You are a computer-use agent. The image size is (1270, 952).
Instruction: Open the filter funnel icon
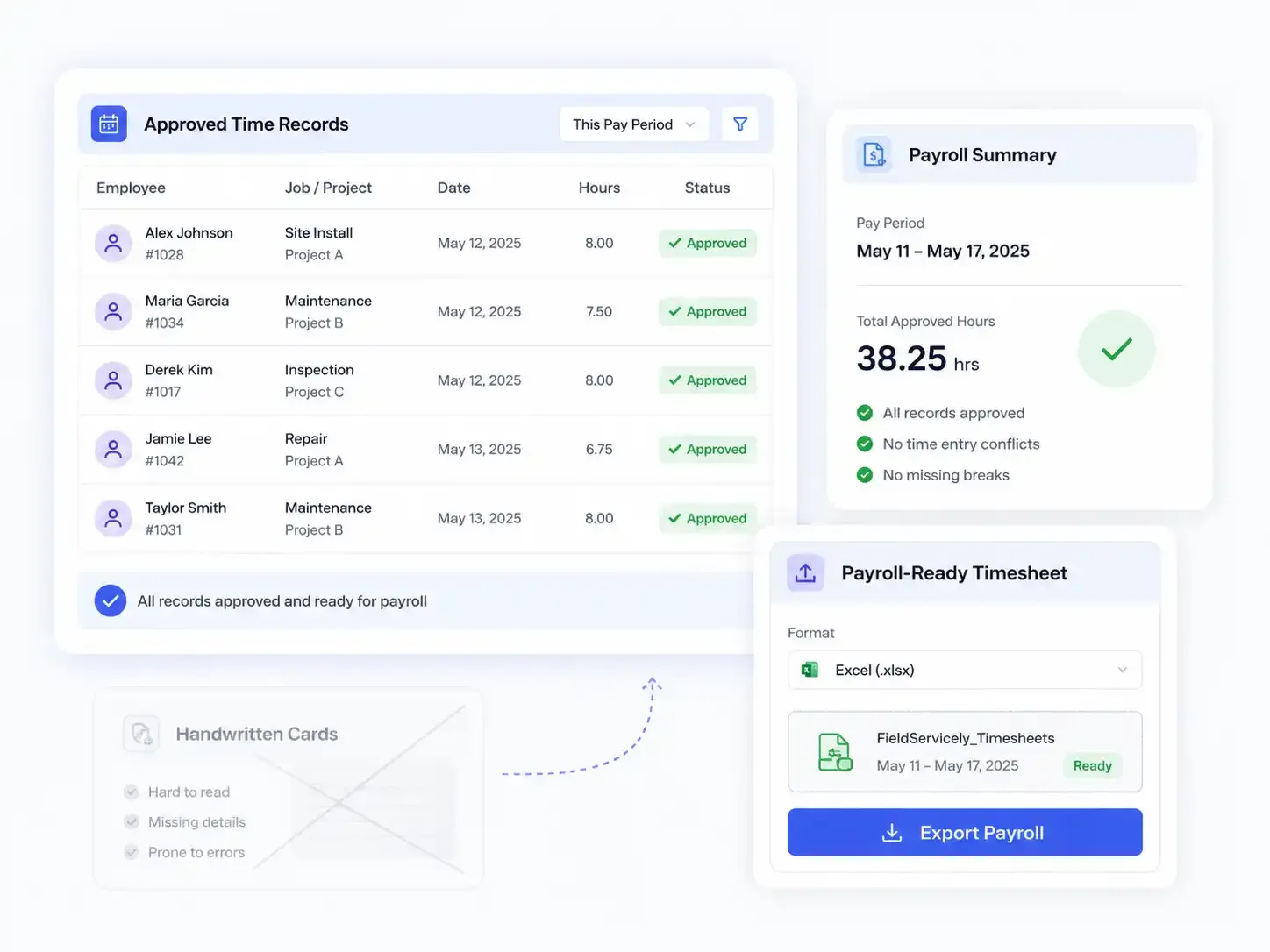pyautogui.click(x=740, y=124)
